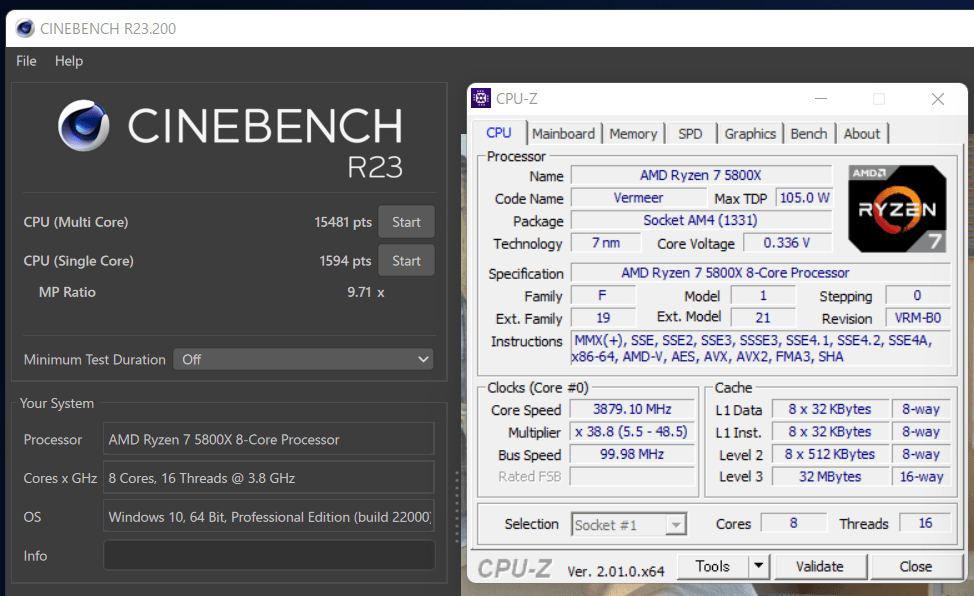
Task: Click the Validate button
Action: pos(820,566)
